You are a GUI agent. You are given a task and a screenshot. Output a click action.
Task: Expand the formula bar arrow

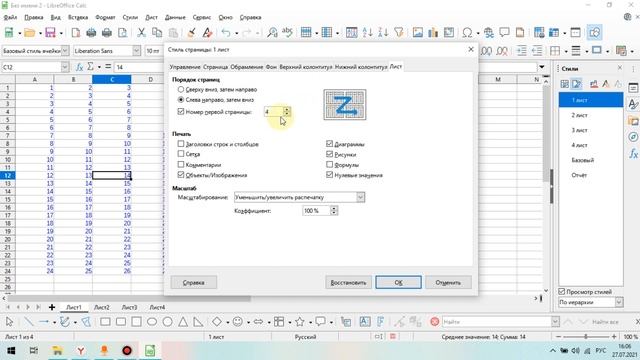[542, 67]
